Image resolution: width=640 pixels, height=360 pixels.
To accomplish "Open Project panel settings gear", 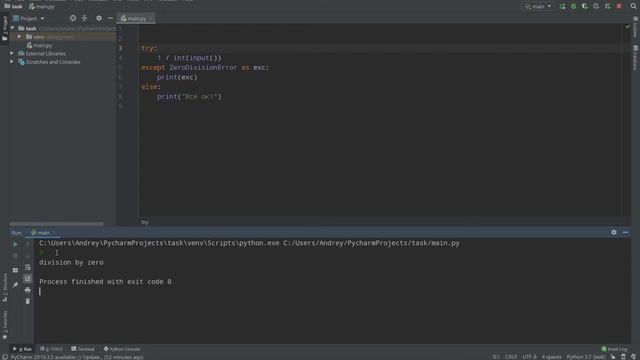I will point(99,18).
